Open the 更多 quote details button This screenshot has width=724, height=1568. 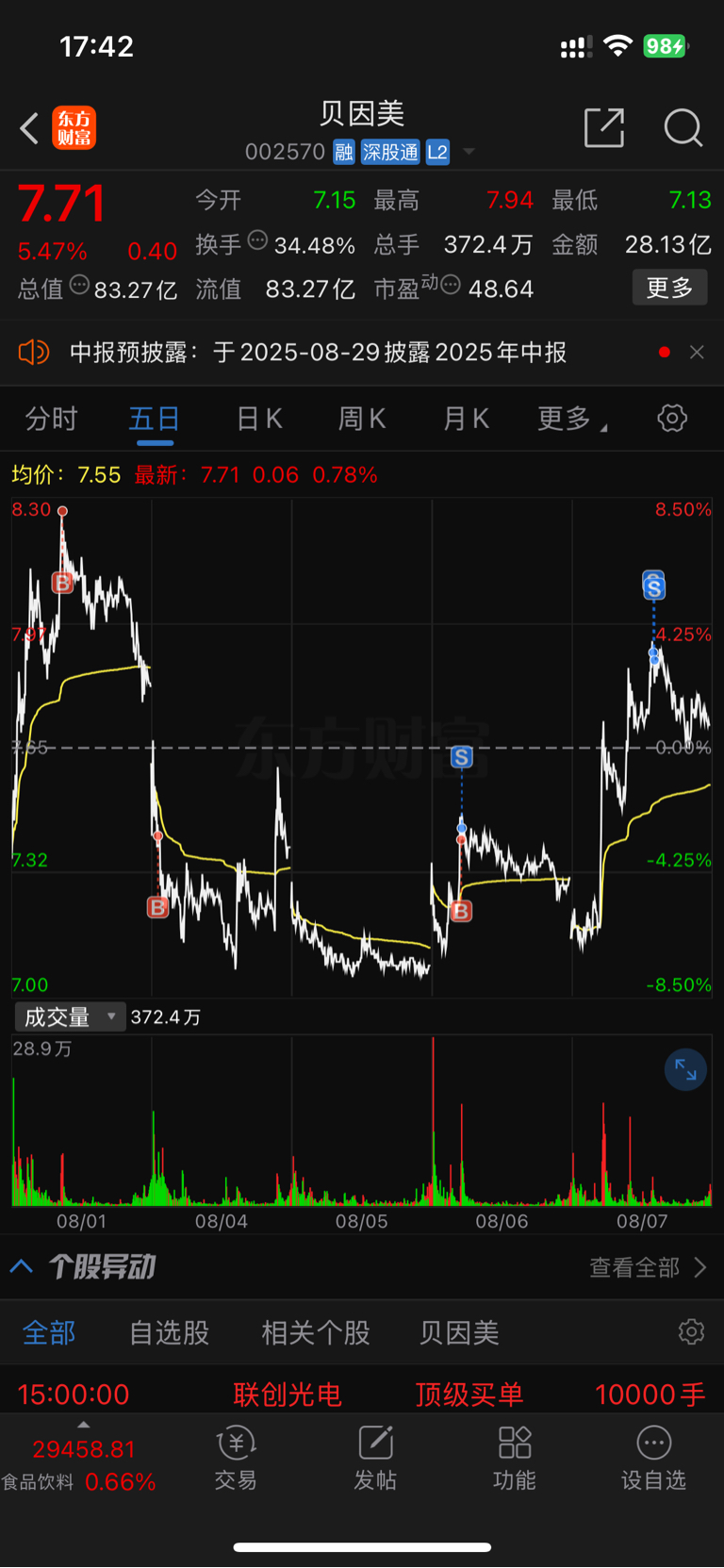[x=669, y=288]
